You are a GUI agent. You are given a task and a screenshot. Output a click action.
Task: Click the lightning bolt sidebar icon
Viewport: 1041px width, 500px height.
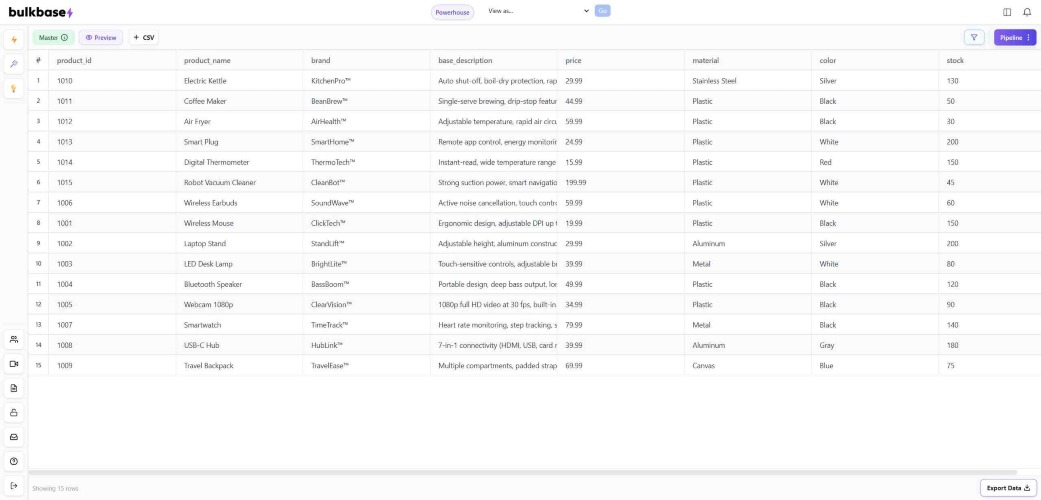pos(14,40)
